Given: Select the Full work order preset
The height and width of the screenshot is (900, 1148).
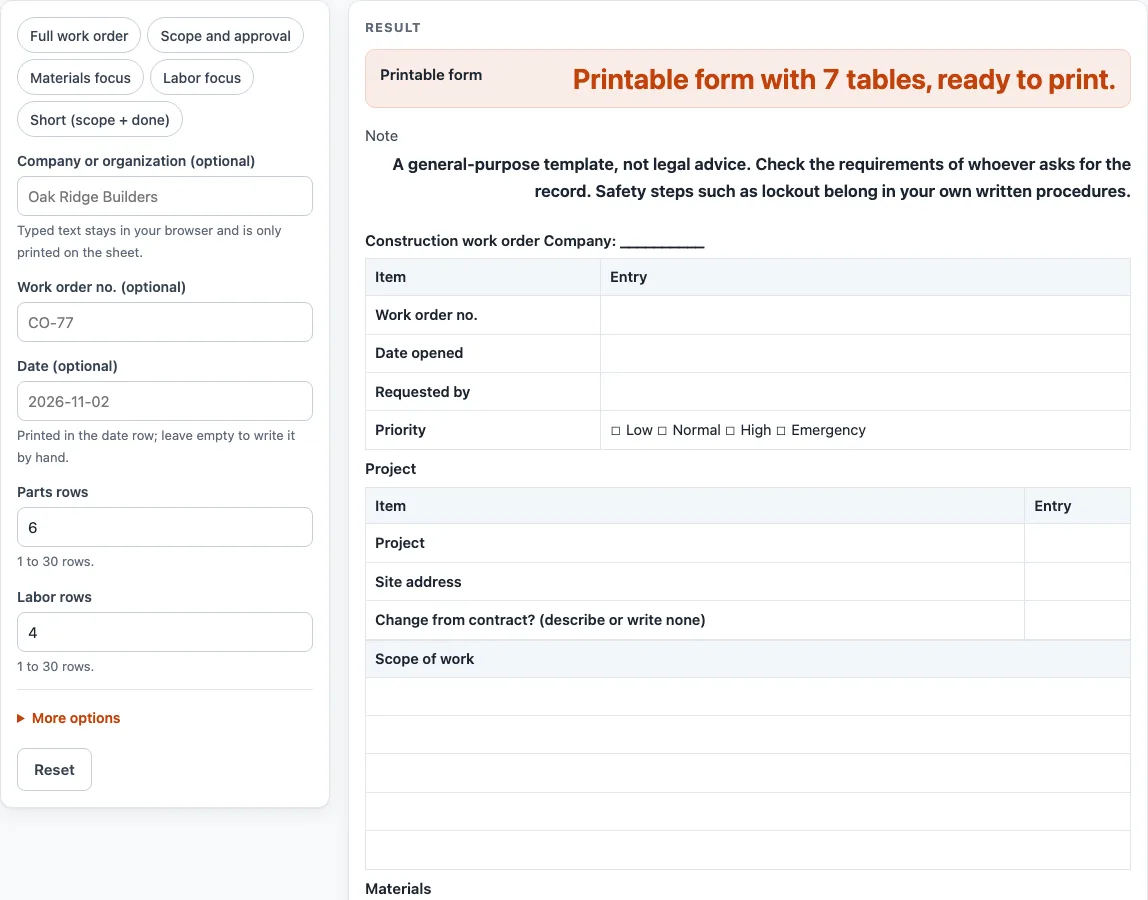Looking at the screenshot, I should [x=79, y=36].
